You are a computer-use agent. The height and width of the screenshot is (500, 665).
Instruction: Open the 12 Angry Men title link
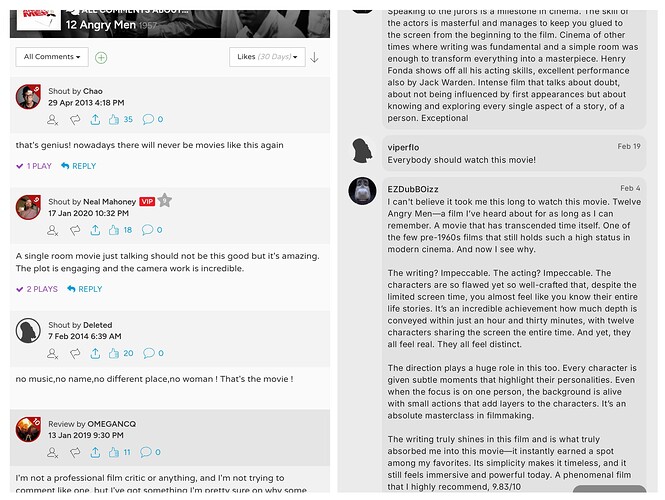[101, 25]
